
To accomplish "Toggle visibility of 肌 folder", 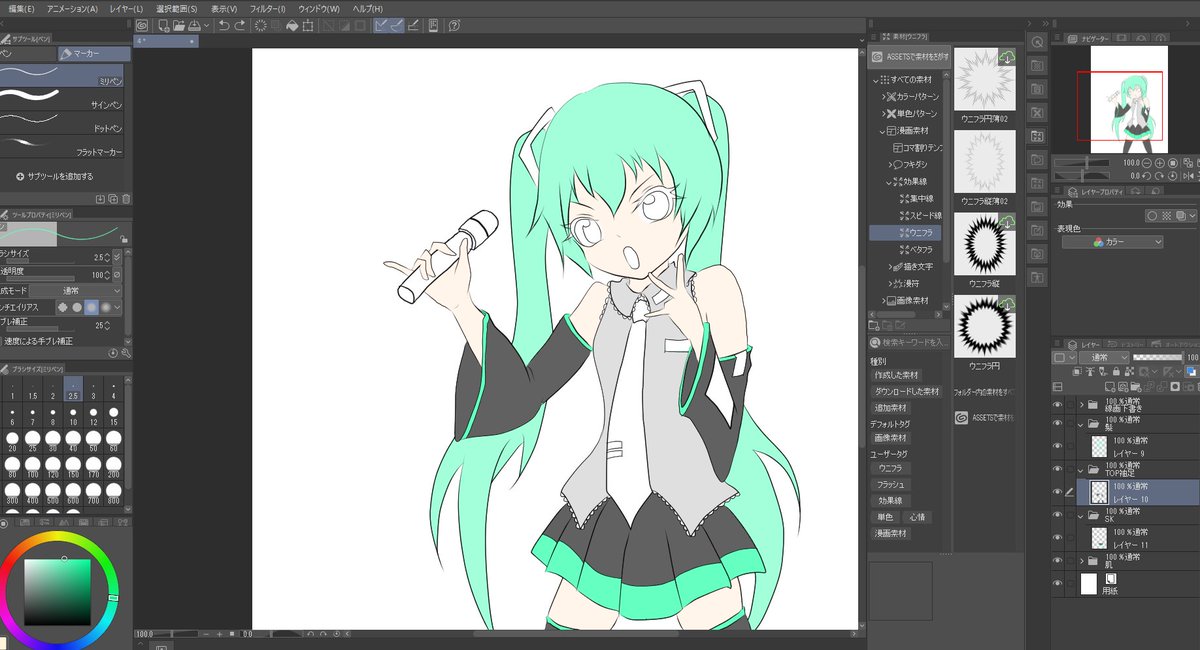I will (x=1057, y=560).
